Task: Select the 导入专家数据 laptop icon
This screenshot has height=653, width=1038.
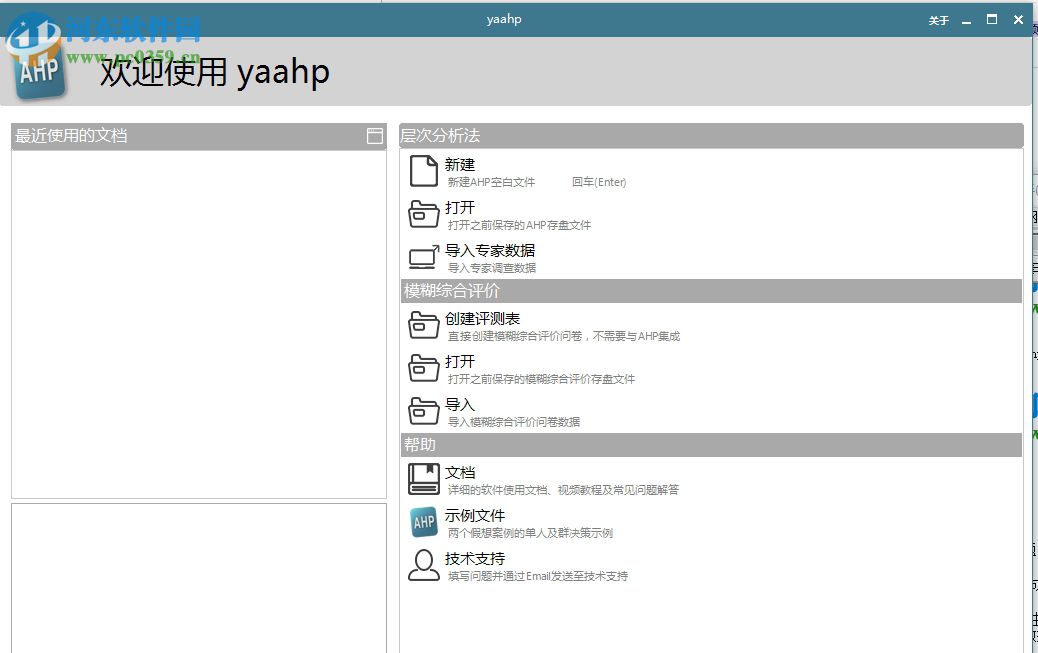Action: (x=423, y=257)
